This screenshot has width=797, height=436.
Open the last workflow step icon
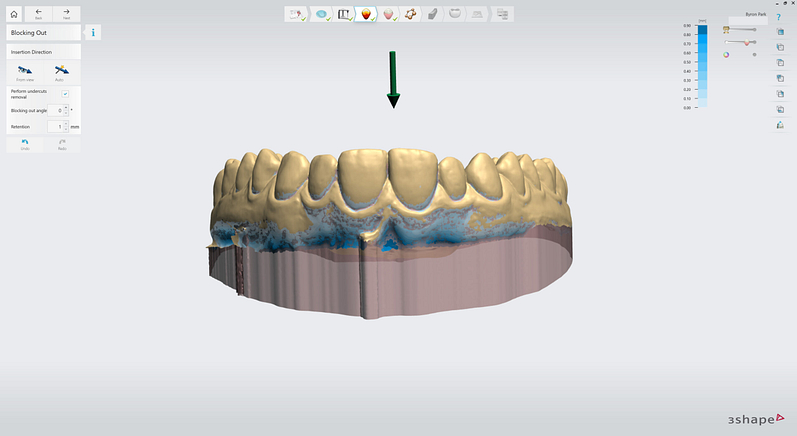502,15
